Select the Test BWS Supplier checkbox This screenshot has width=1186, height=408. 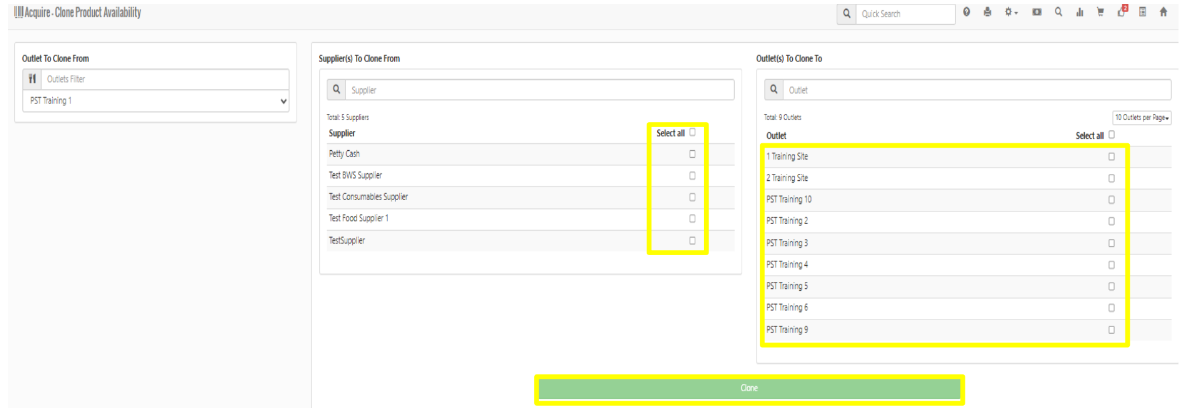(x=692, y=175)
